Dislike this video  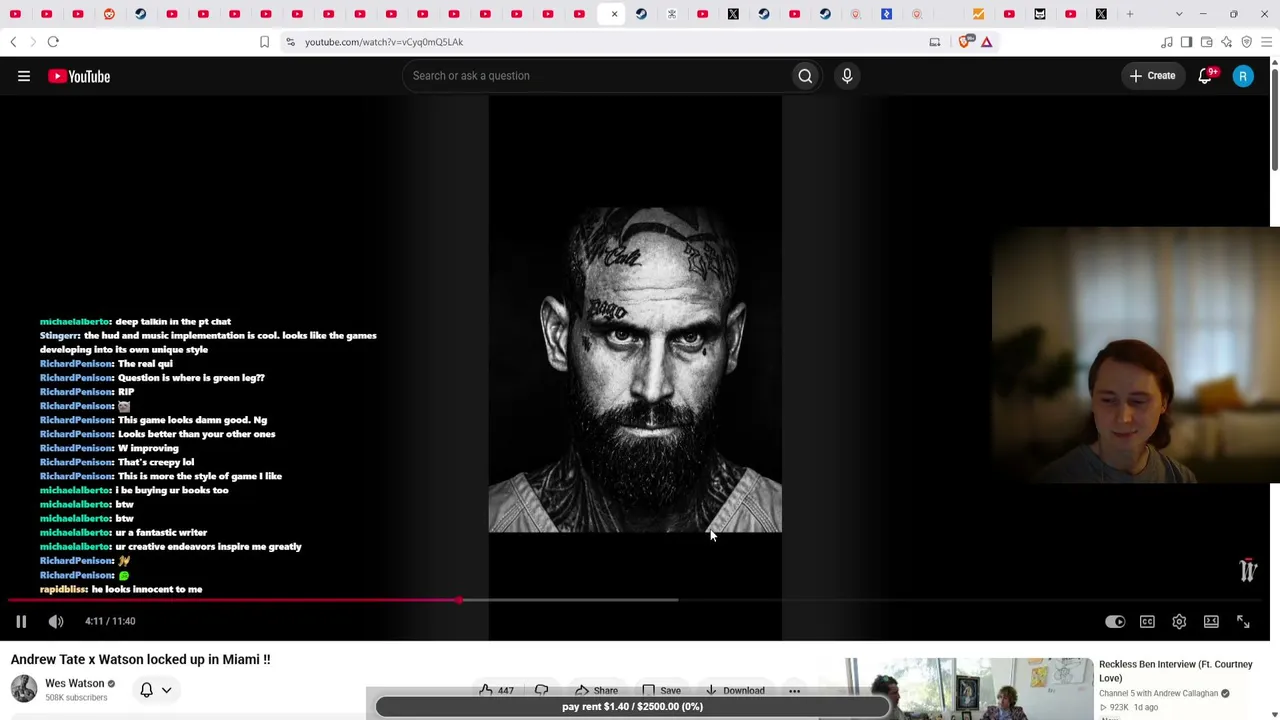pos(542,690)
